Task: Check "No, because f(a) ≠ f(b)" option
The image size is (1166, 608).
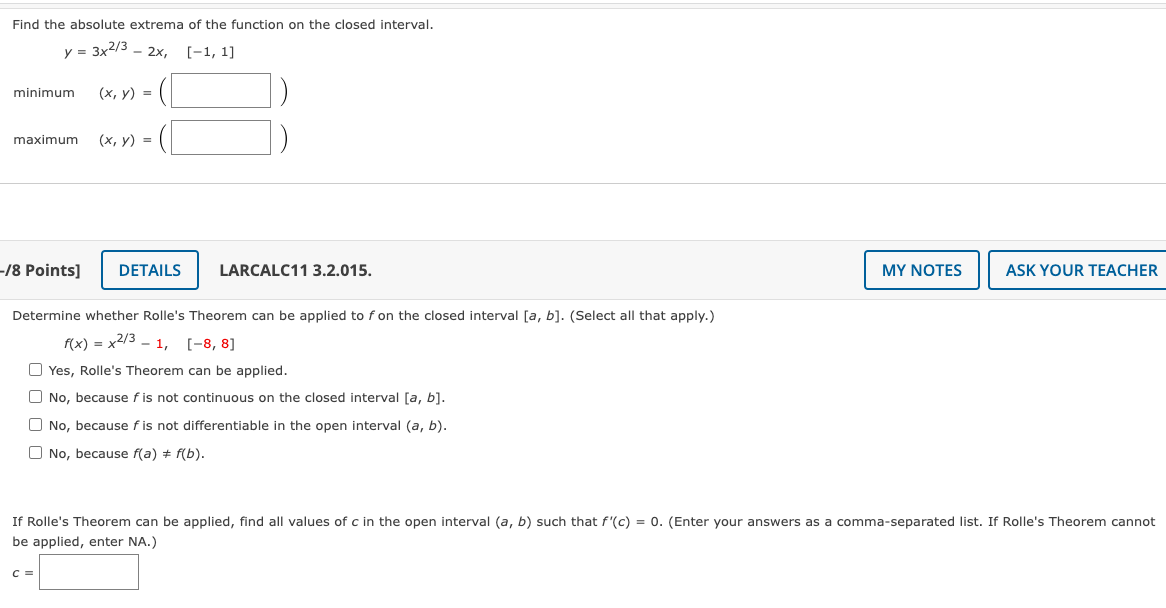Action: point(35,452)
